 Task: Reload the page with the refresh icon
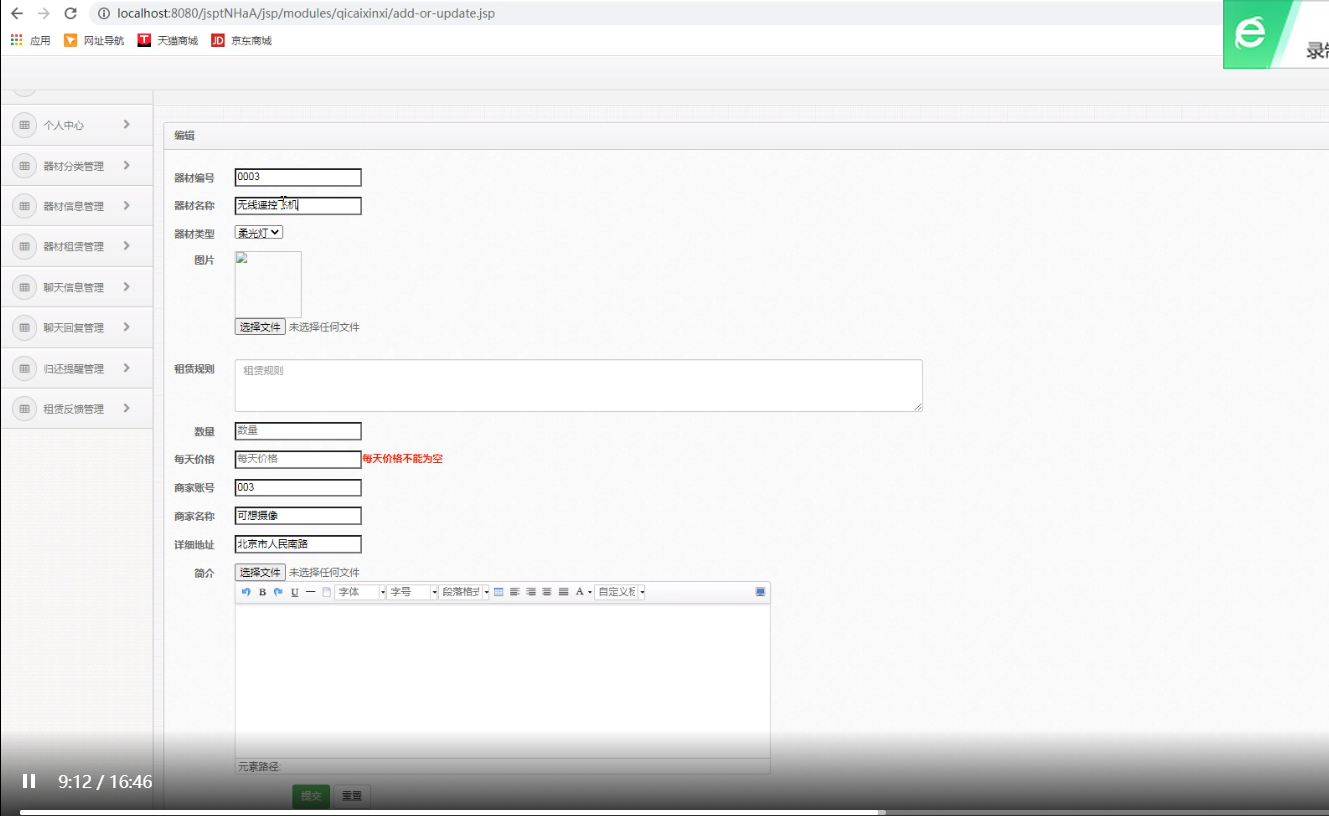(x=70, y=14)
